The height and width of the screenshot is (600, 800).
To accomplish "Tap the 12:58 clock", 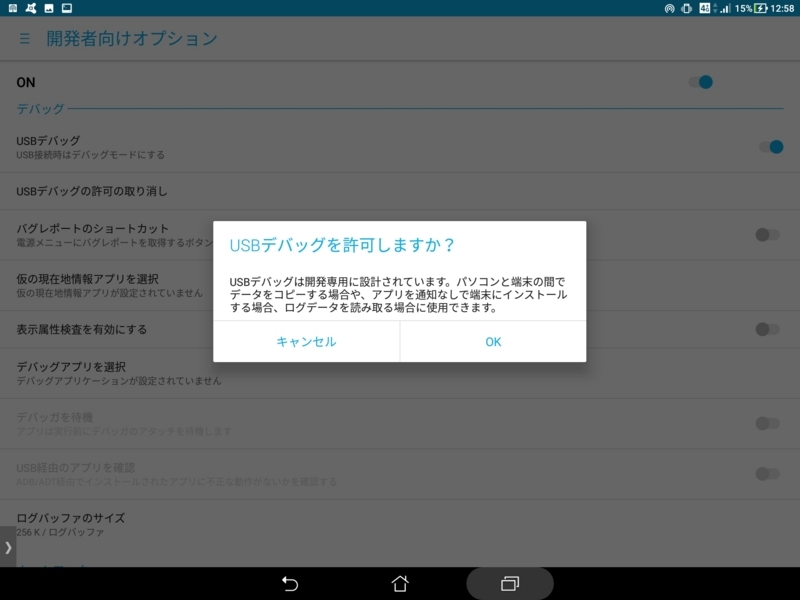I will (783, 8).
